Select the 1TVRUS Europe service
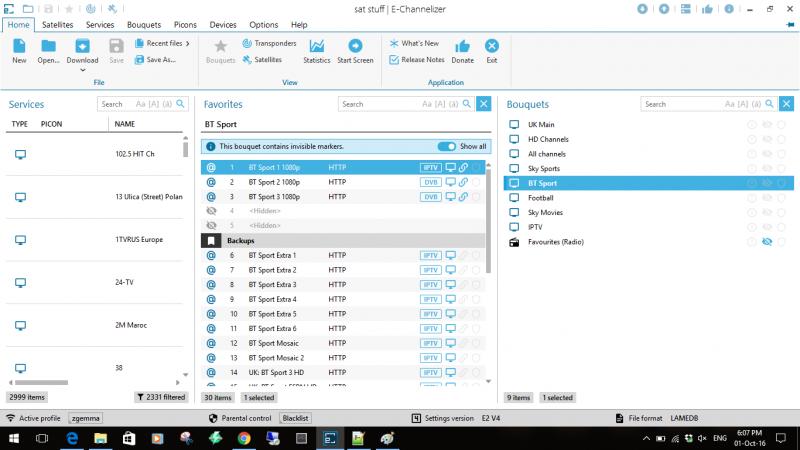800x450 pixels. (94, 239)
